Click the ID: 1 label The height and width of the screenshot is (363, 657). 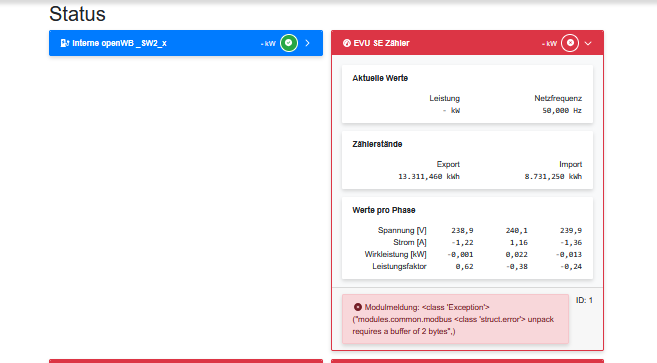coord(584,300)
